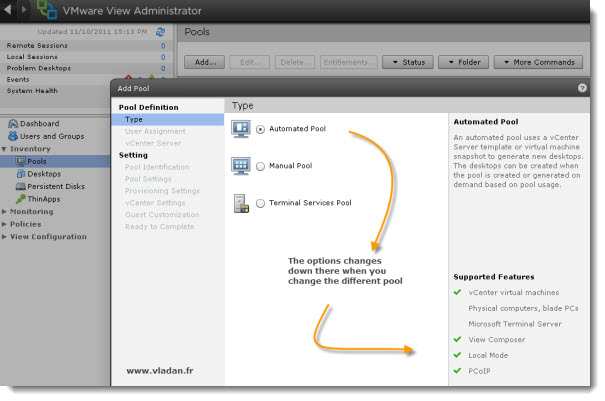Screen dimensions: 605x401
Task: Click the Users and Groups icon
Action: point(13,136)
